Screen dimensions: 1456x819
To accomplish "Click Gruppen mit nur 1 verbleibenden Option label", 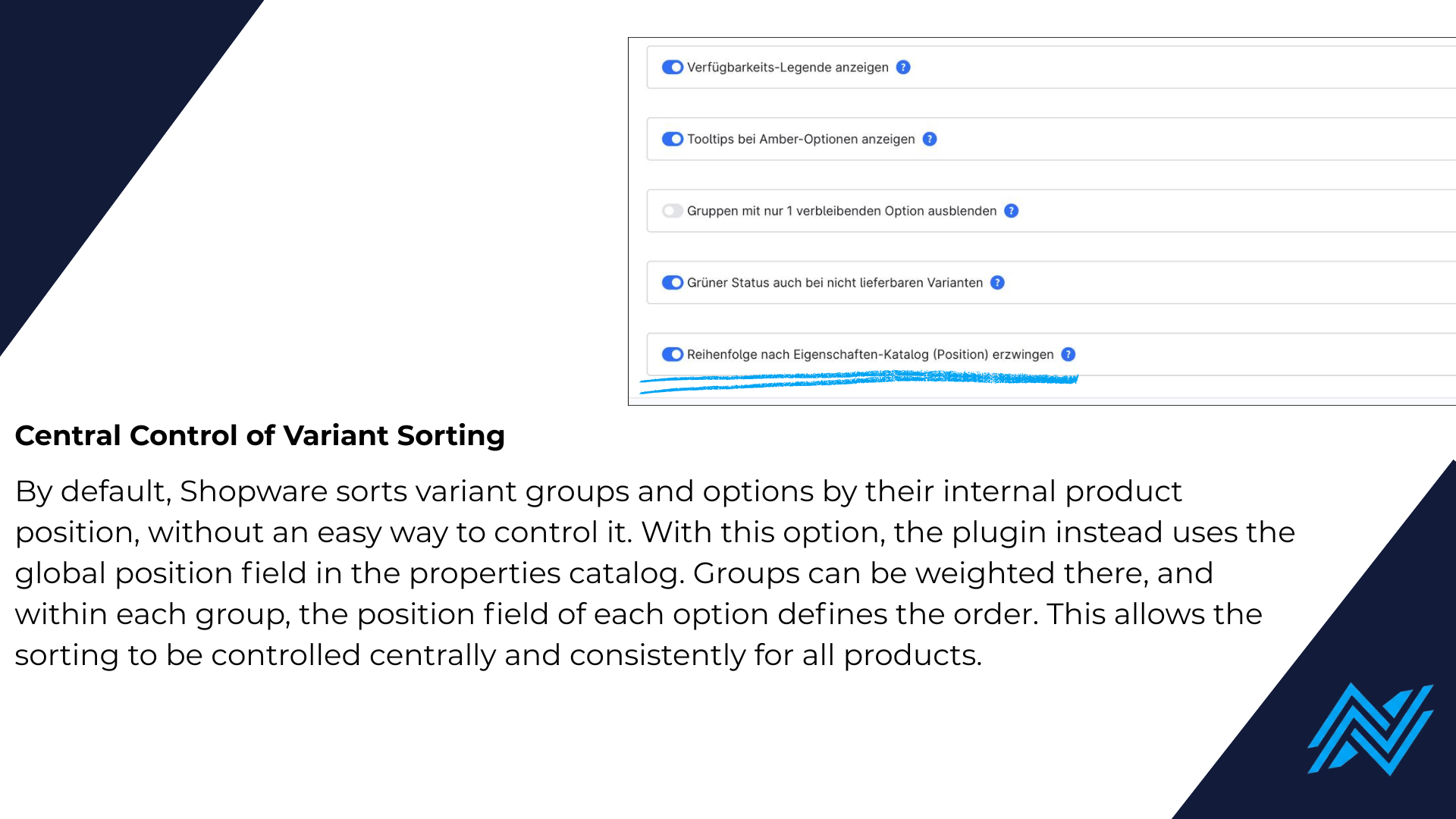I will (842, 211).
